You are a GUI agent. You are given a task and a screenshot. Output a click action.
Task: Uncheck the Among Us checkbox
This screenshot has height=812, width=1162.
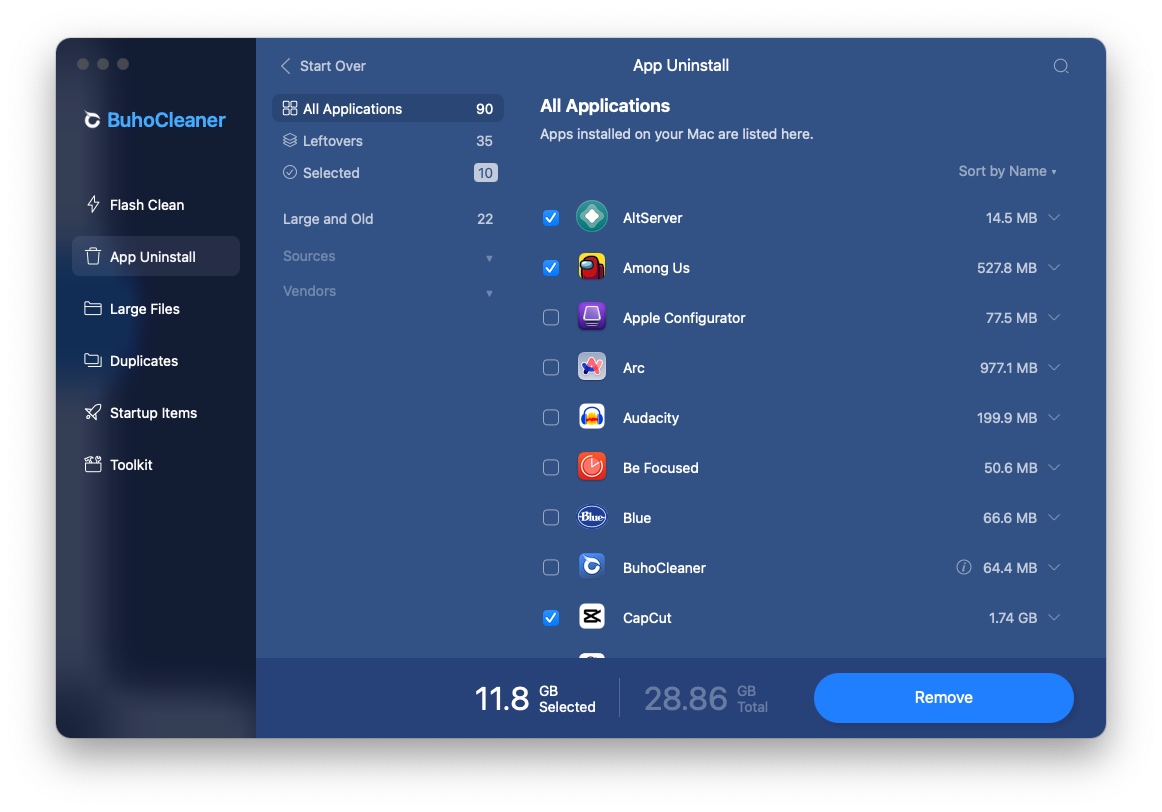(x=551, y=267)
